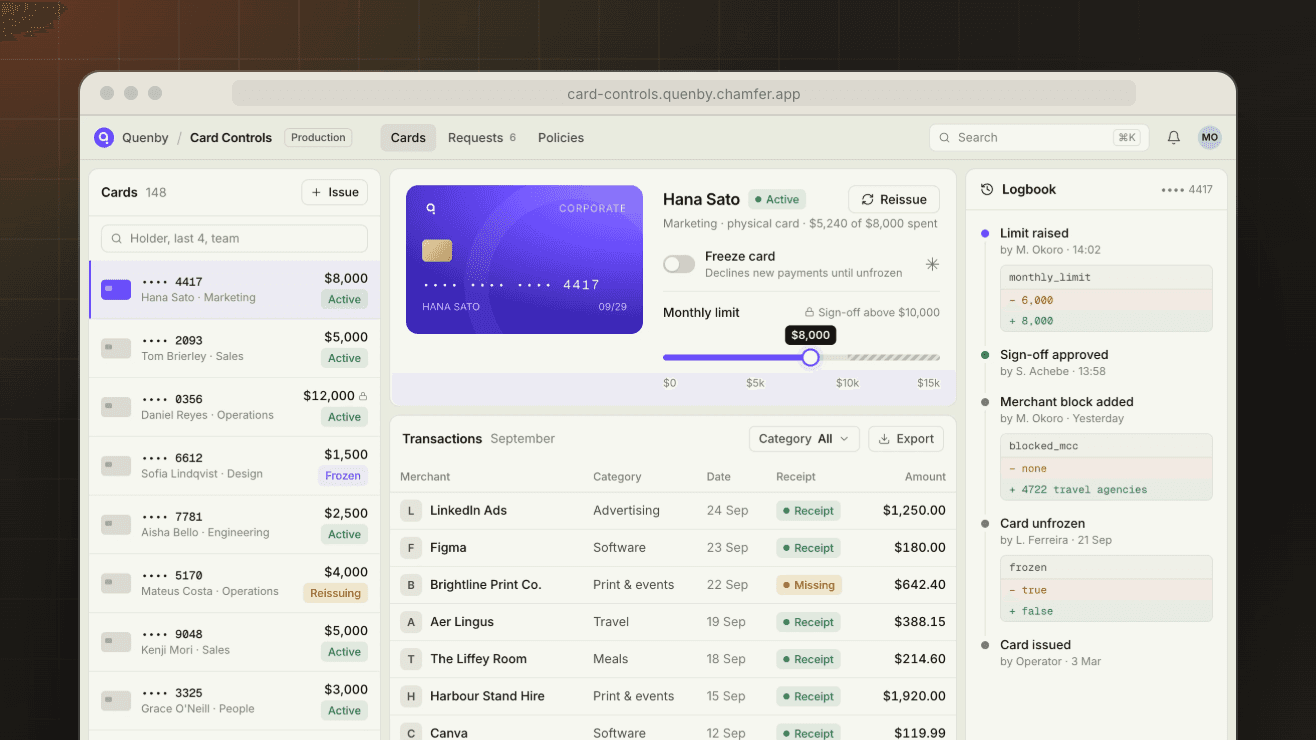The image size is (1316, 740).
Task: Sort by the Amount column header
Action: (925, 477)
